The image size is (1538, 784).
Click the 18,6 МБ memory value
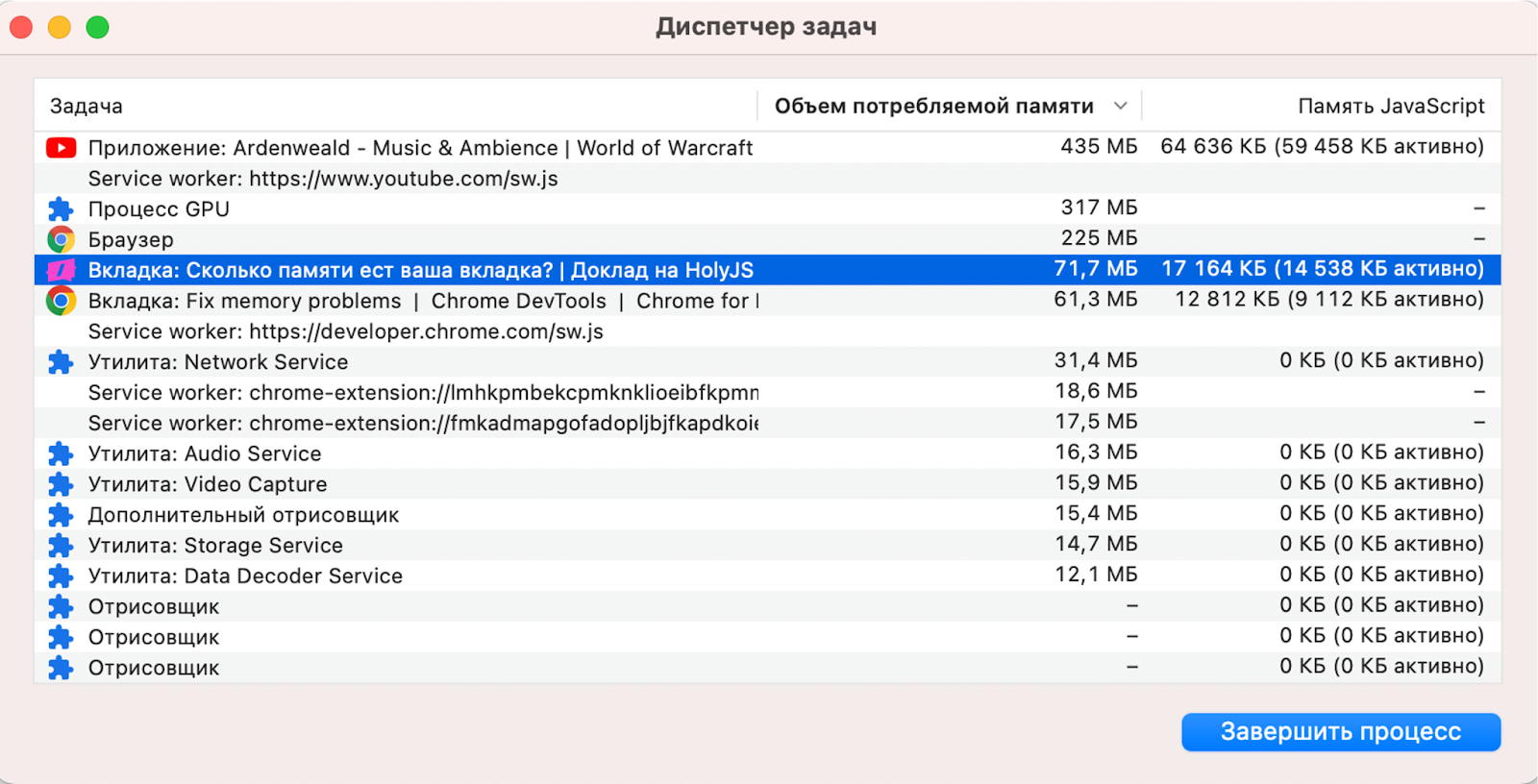click(1096, 391)
